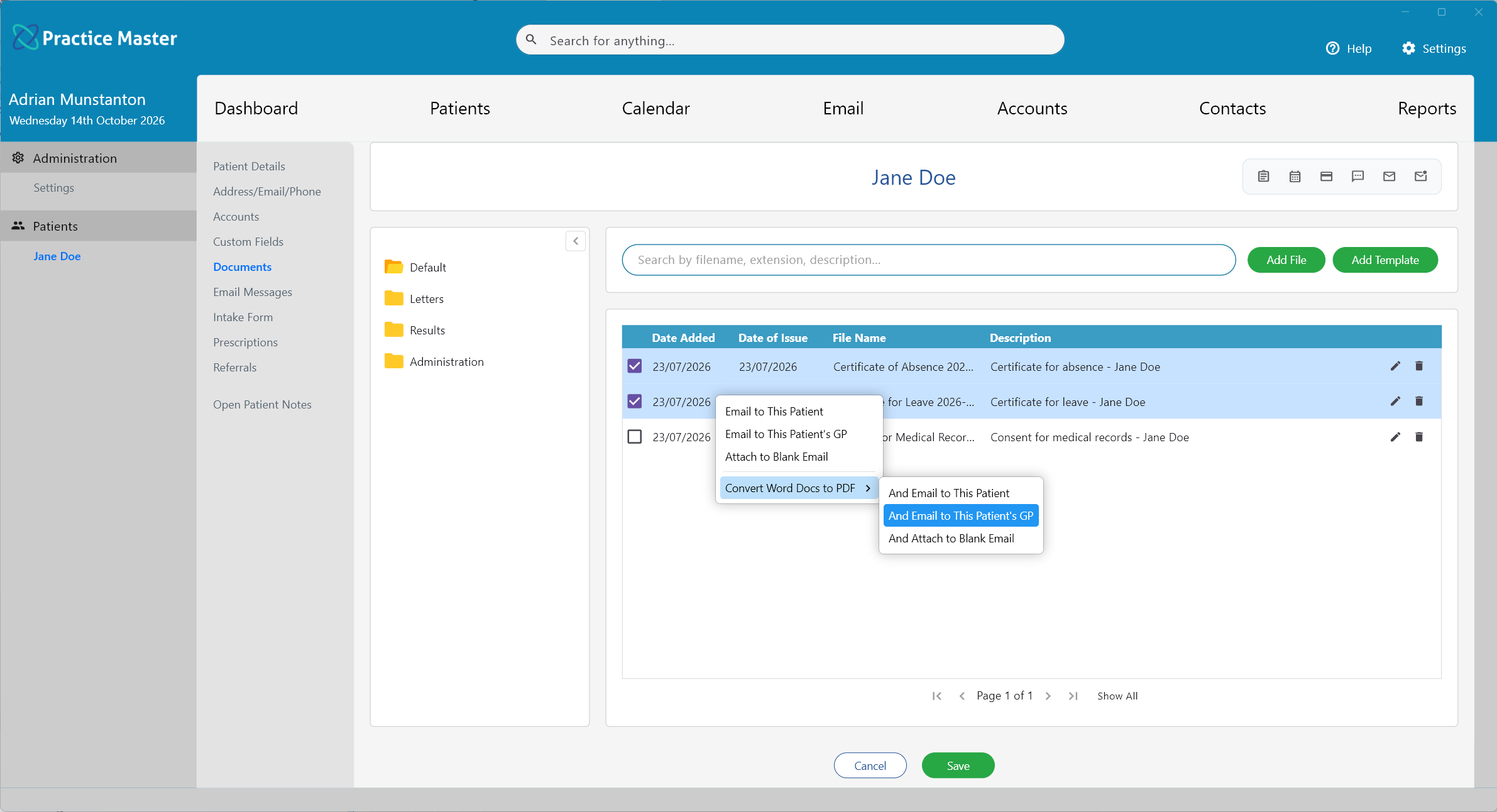This screenshot has height=812, width=1497.
Task: Click the Cancel button
Action: (x=870, y=765)
